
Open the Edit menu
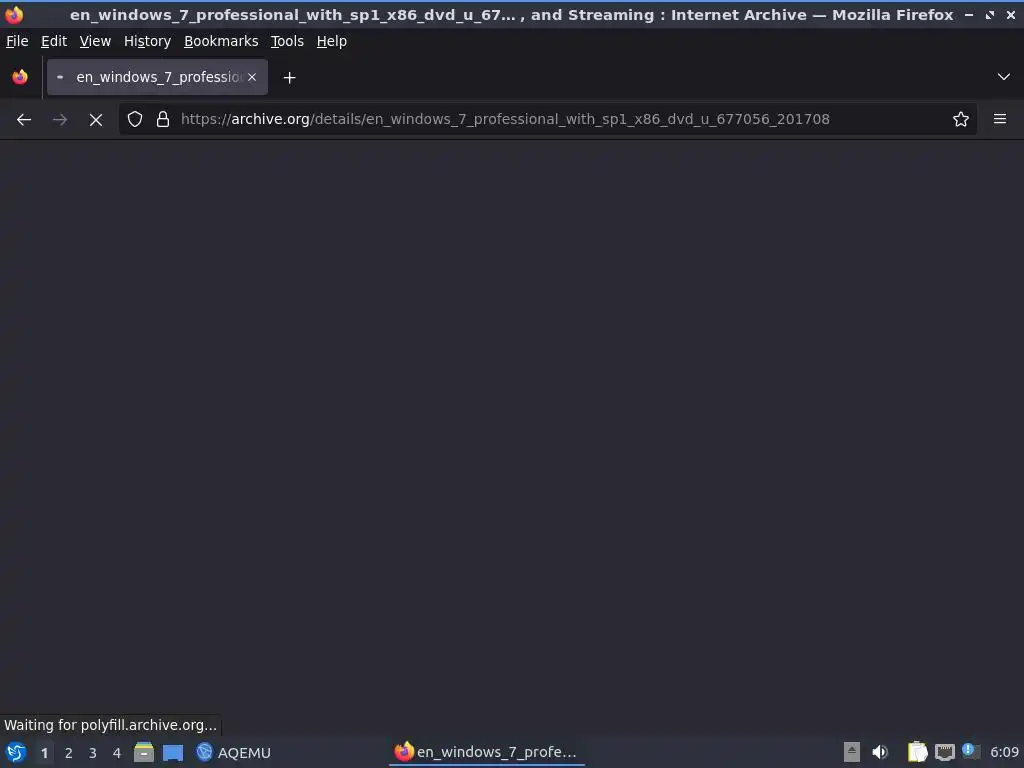[54, 41]
